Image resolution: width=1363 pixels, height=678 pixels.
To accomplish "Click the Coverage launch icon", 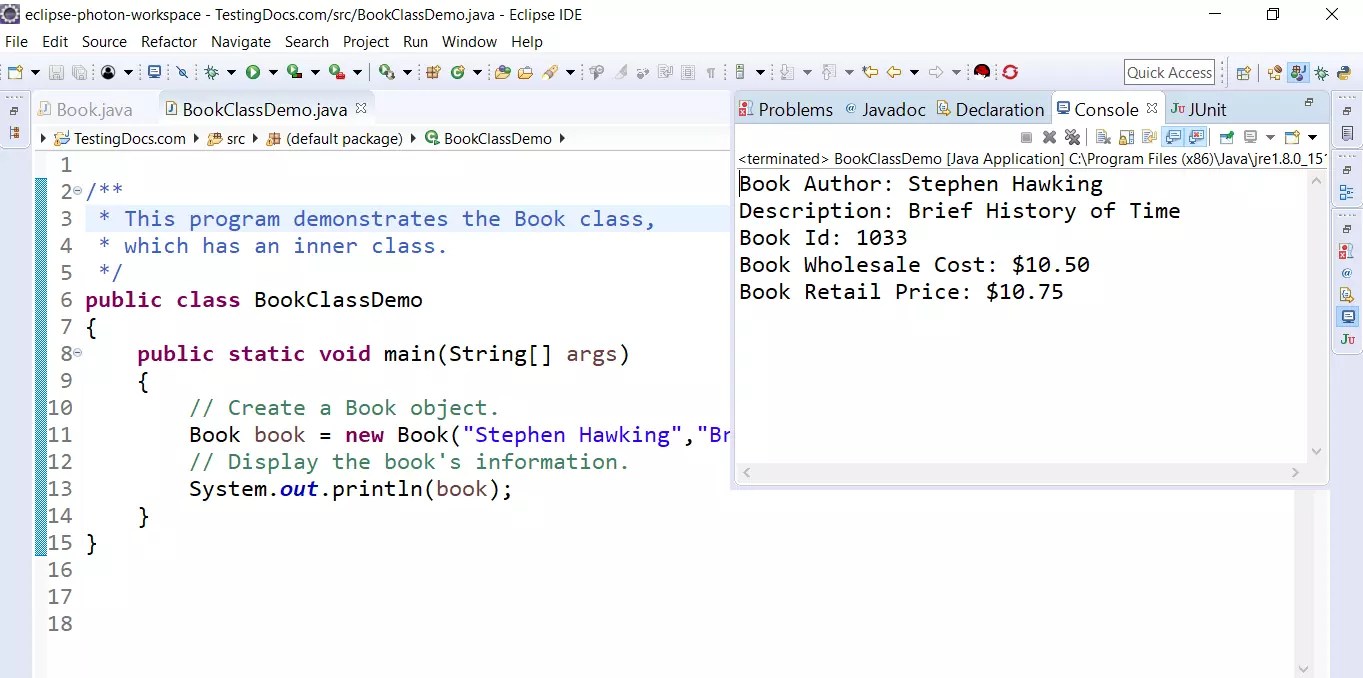I will pos(296,72).
